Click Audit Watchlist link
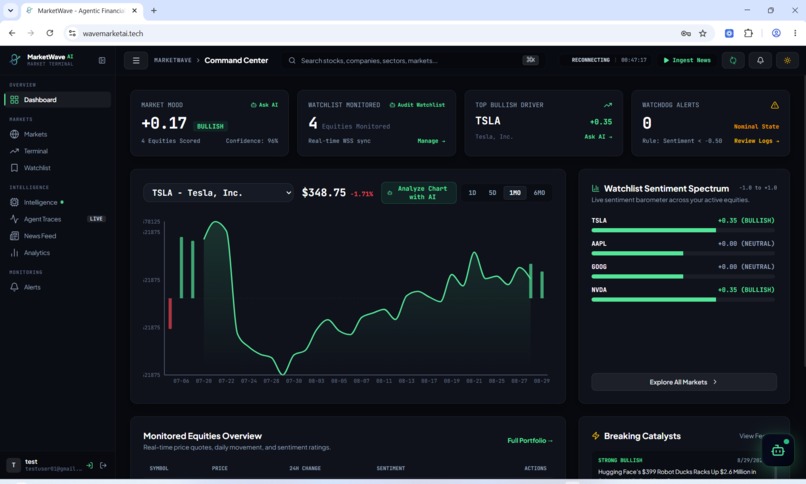Screen dimensions: 806x484 [417, 105]
